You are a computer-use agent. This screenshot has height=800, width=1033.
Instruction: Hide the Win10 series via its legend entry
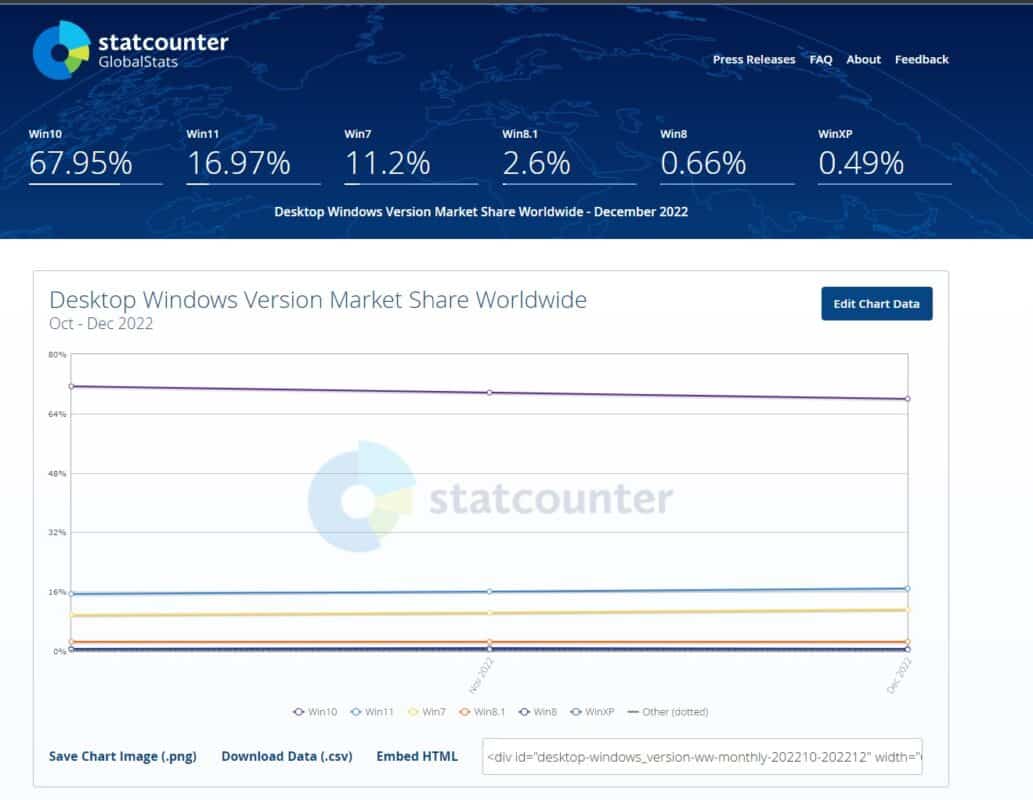[x=313, y=712]
